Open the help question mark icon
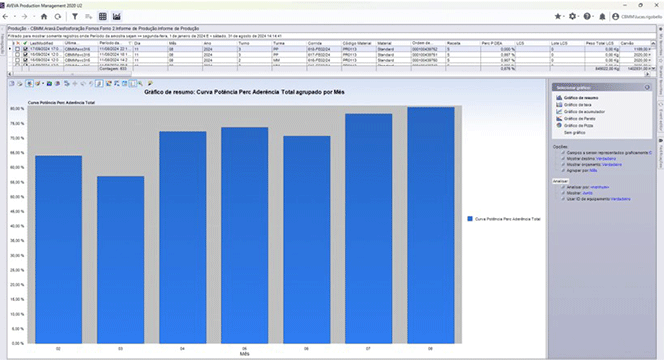Screen dimensions: 664x360 587,17
